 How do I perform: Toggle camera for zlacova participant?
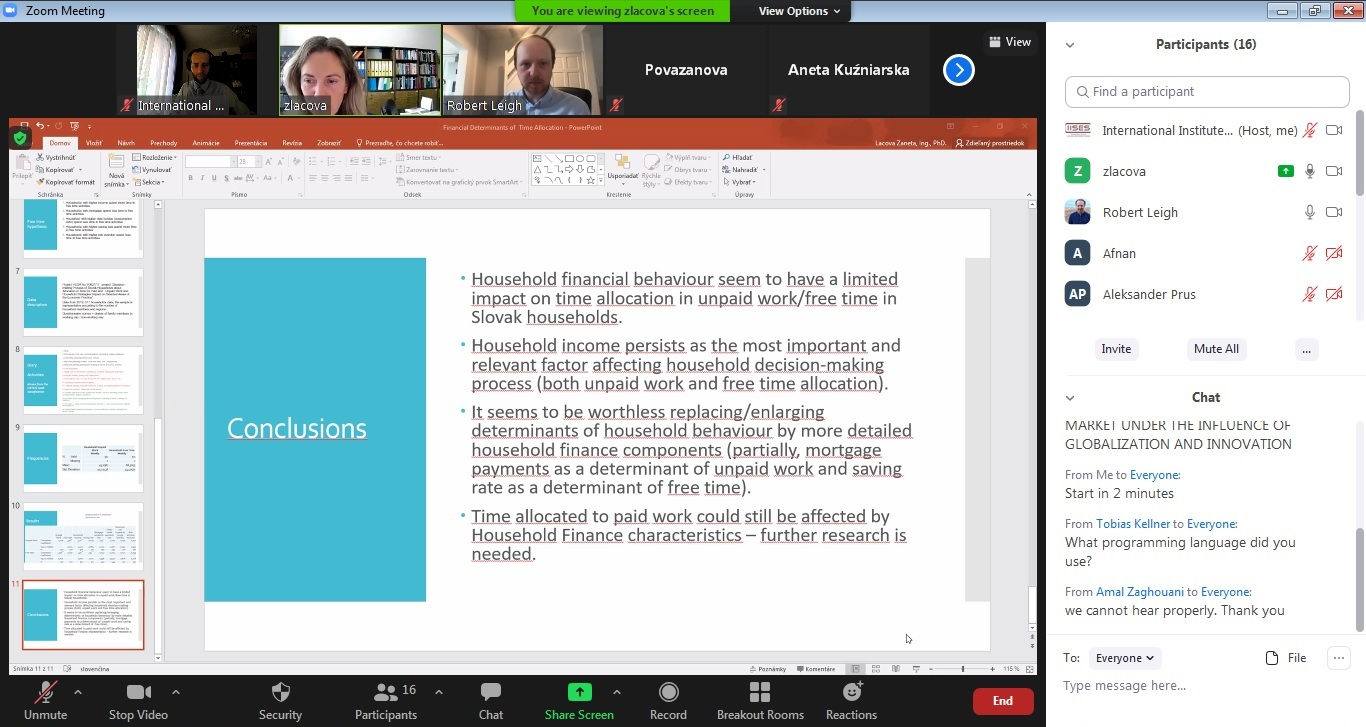point(1333,171)
